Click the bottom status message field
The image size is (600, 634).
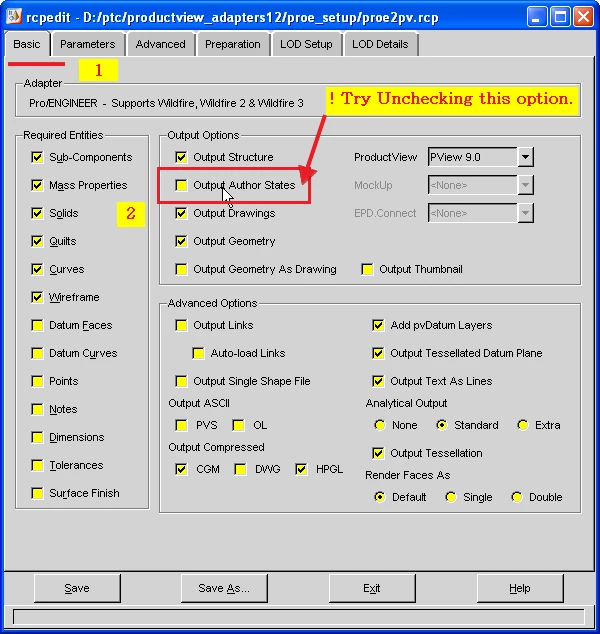click(x=299, y=617)
